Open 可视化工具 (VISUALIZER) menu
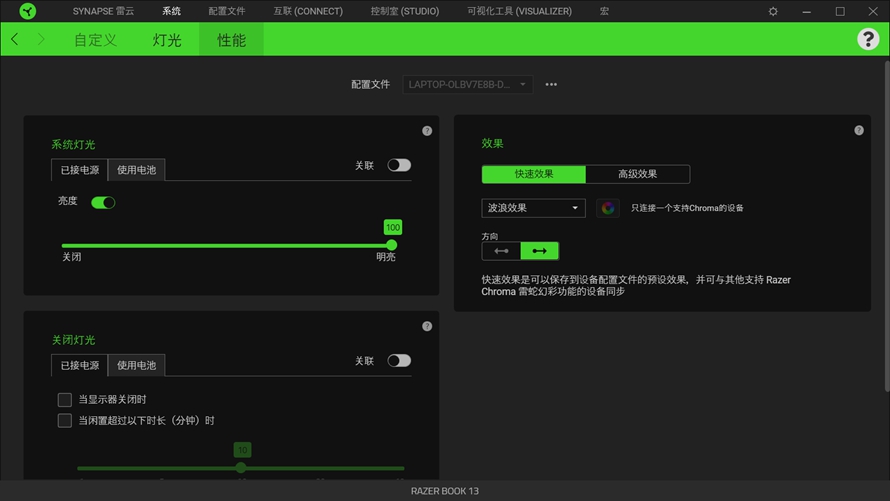 tap(519, 11)
